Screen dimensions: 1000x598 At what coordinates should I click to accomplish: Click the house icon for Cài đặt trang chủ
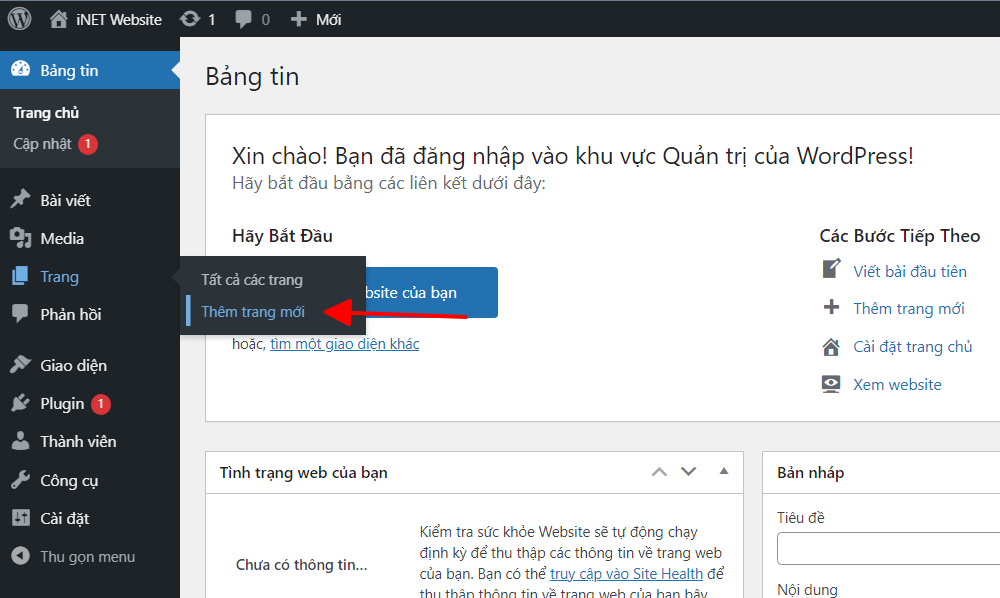831,346
